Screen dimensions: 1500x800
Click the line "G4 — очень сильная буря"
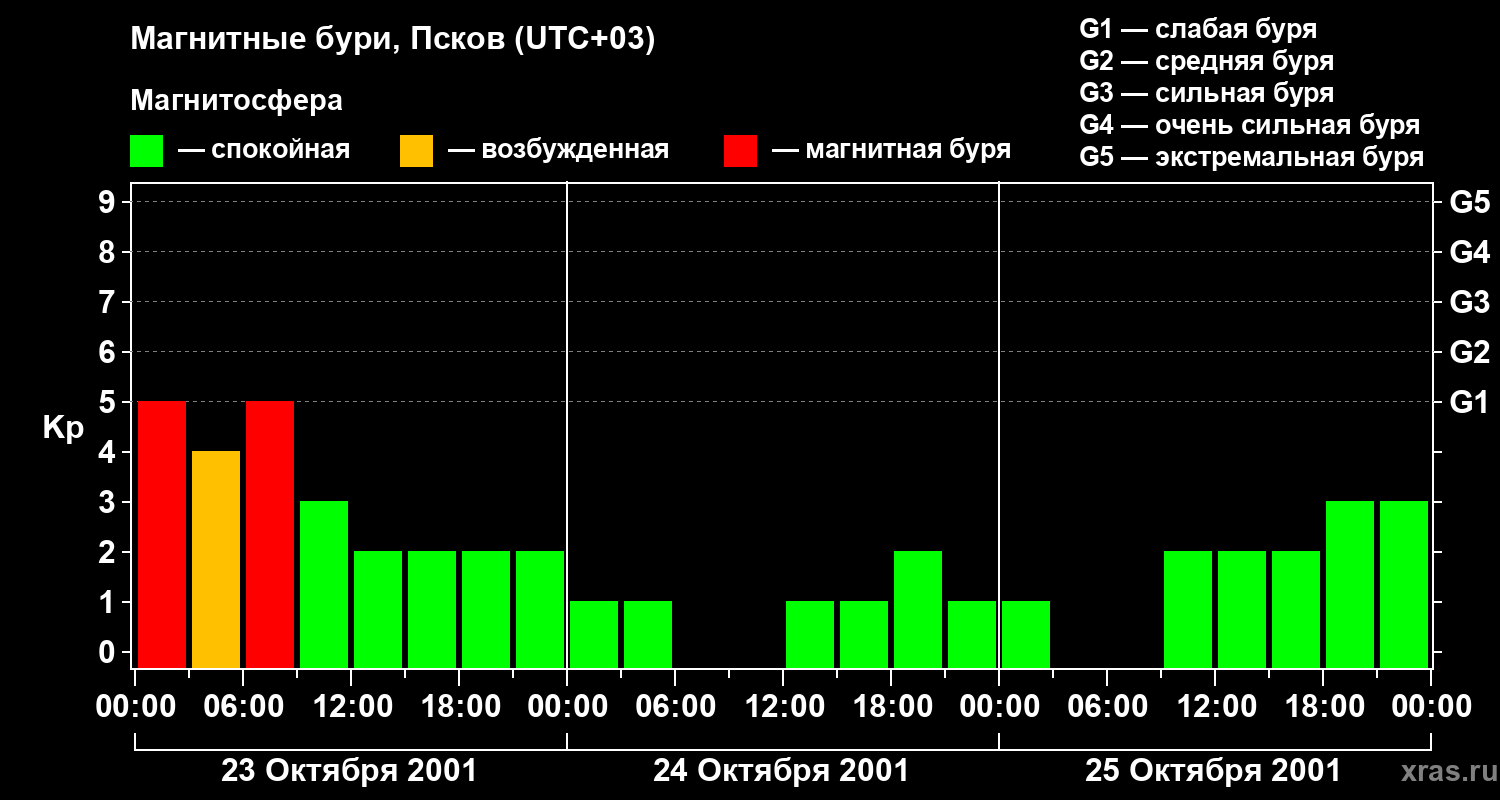coord(1250,125)
